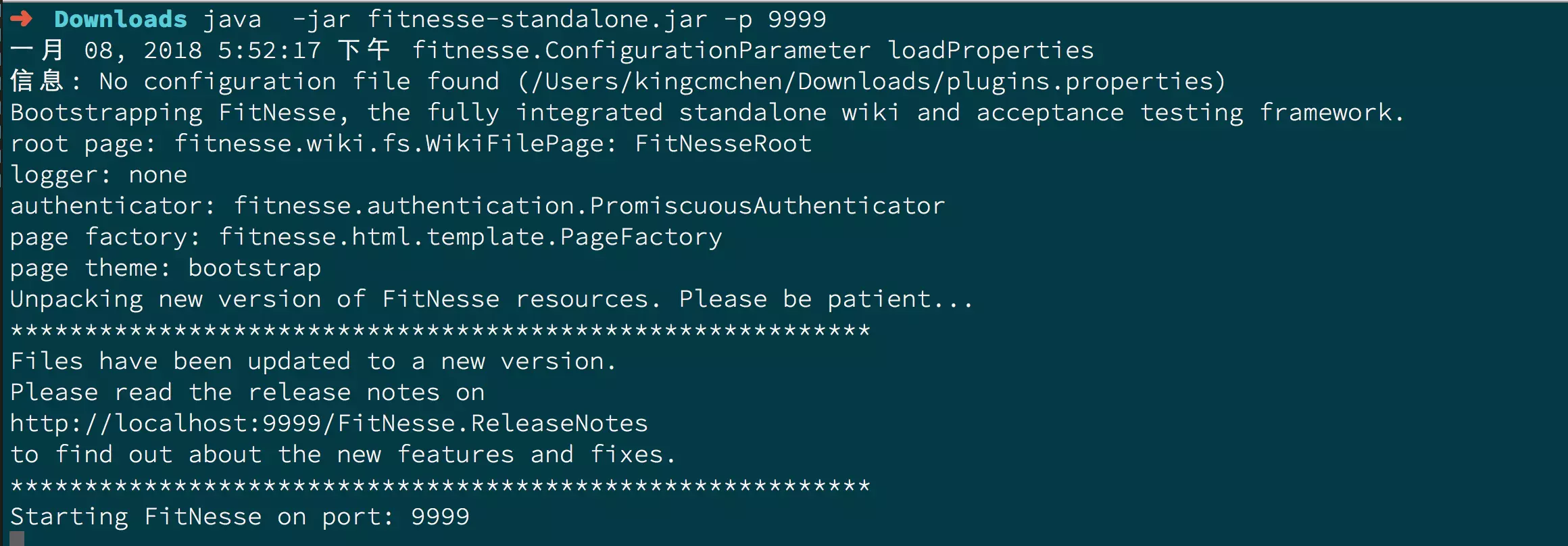Click the fitnesse.html.template.PageFactory text

[x=470, y=237]
